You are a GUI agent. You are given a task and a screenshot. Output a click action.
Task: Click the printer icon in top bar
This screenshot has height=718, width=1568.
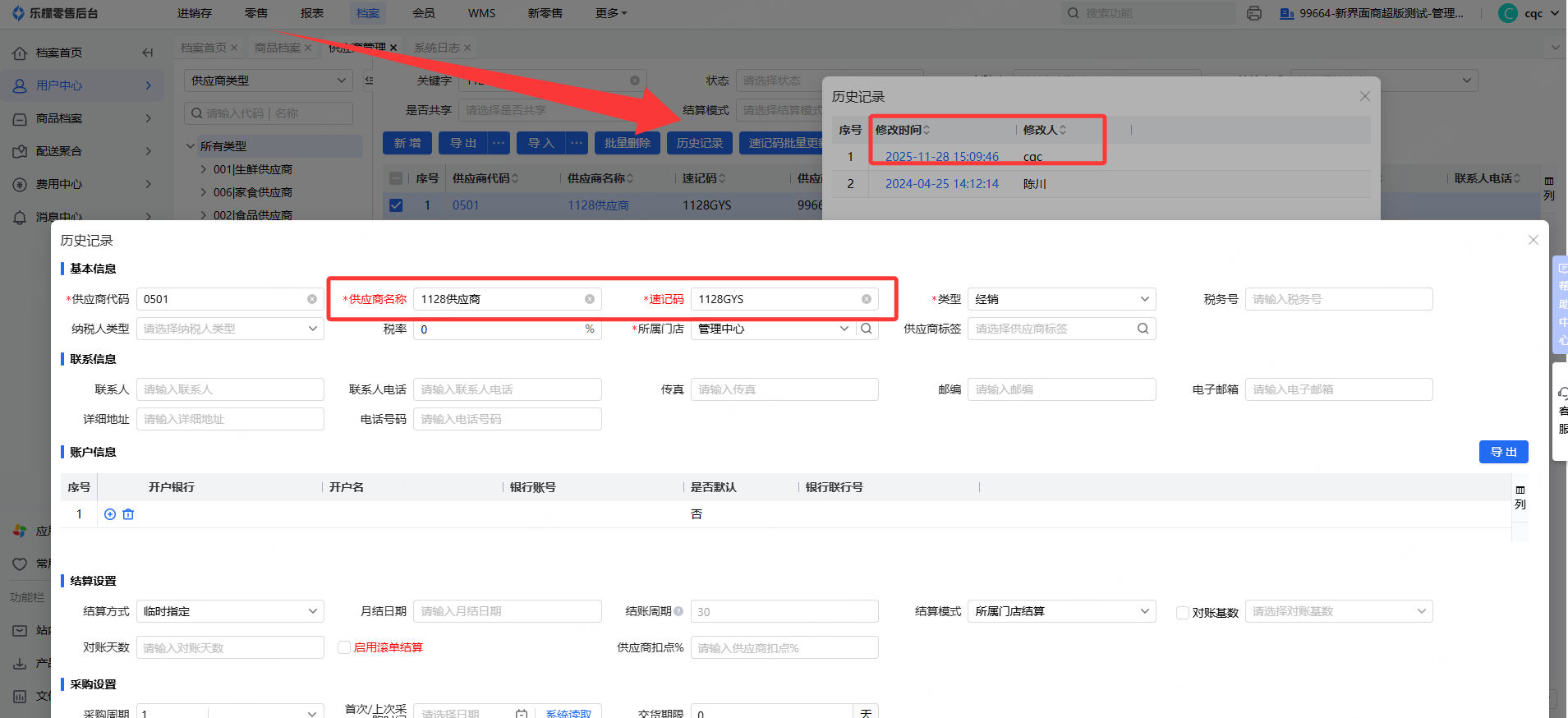pos(1253,13)
